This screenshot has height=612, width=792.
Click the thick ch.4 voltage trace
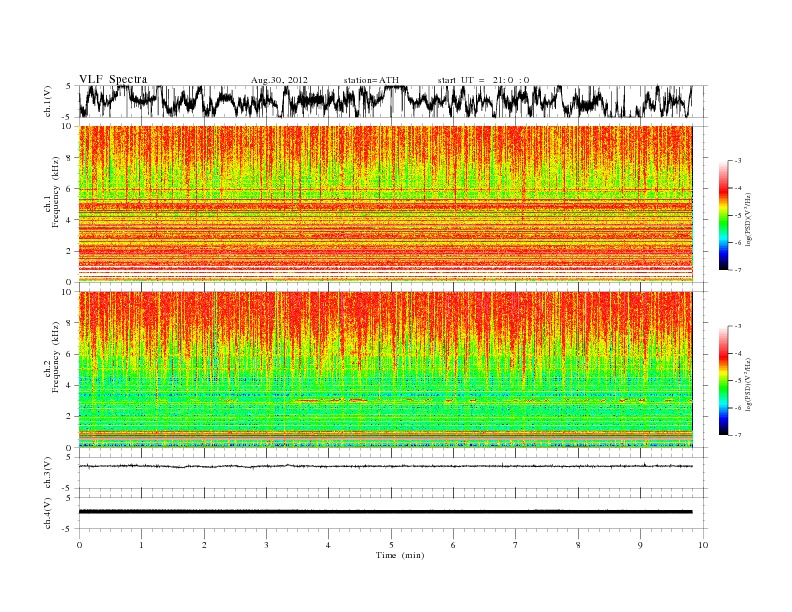[x=385, y=512]
